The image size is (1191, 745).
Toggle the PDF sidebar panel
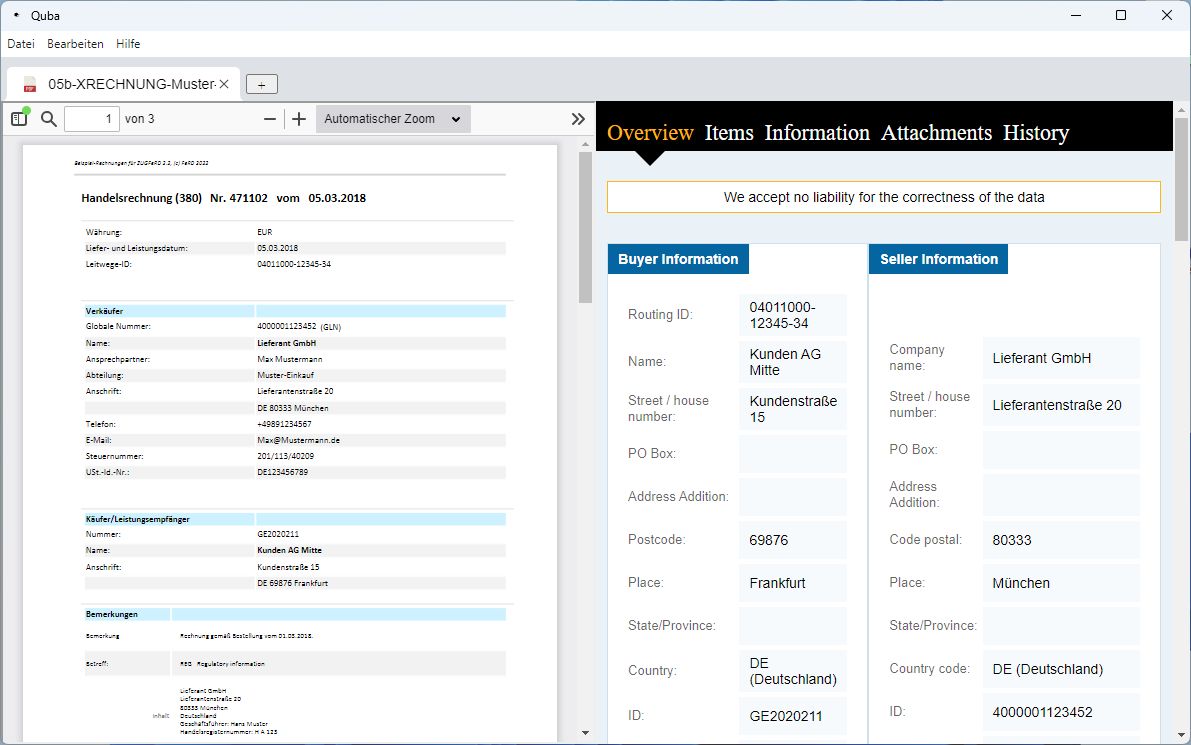[x=20, y=118]
